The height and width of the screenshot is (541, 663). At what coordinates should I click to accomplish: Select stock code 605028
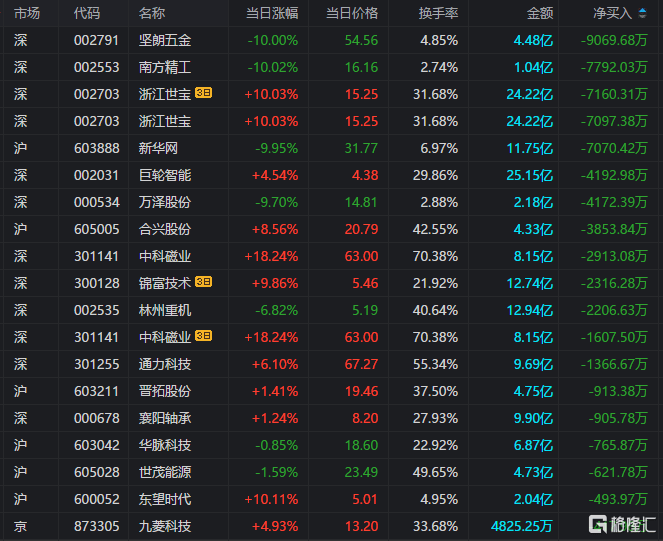97,472
